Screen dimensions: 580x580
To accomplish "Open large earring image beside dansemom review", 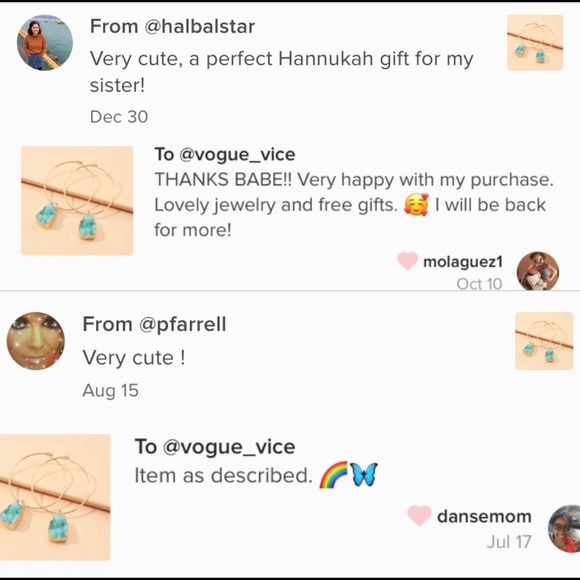I will (55, 497).
